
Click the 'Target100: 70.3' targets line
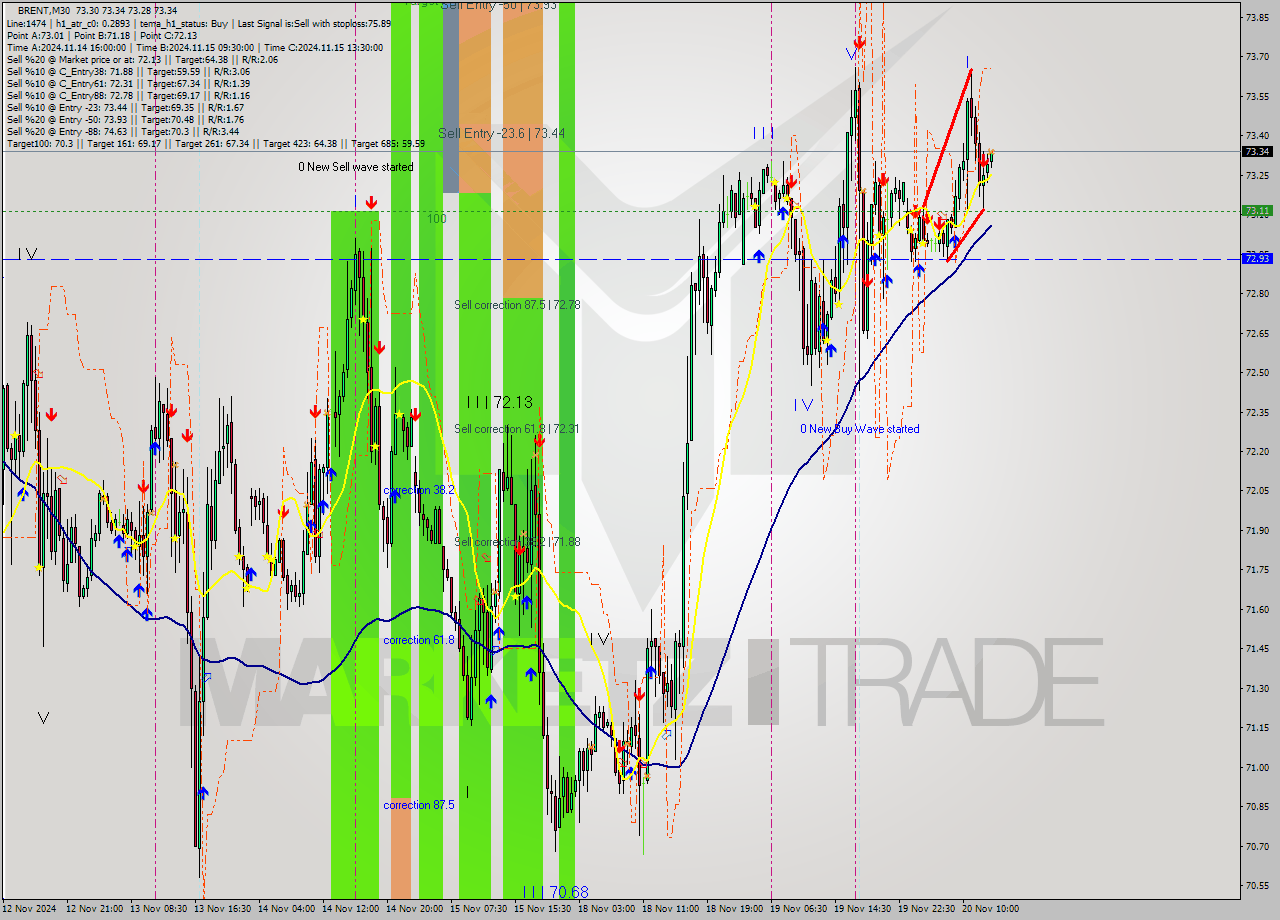coord(215,143)
